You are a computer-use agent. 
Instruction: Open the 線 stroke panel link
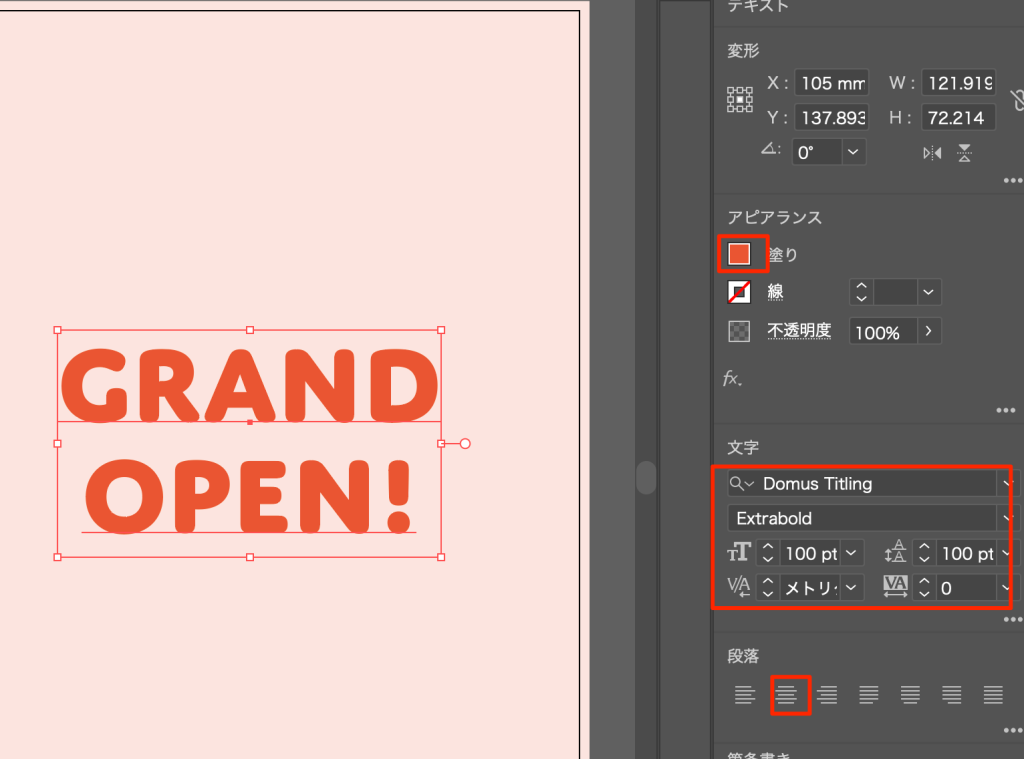[775, 292]
